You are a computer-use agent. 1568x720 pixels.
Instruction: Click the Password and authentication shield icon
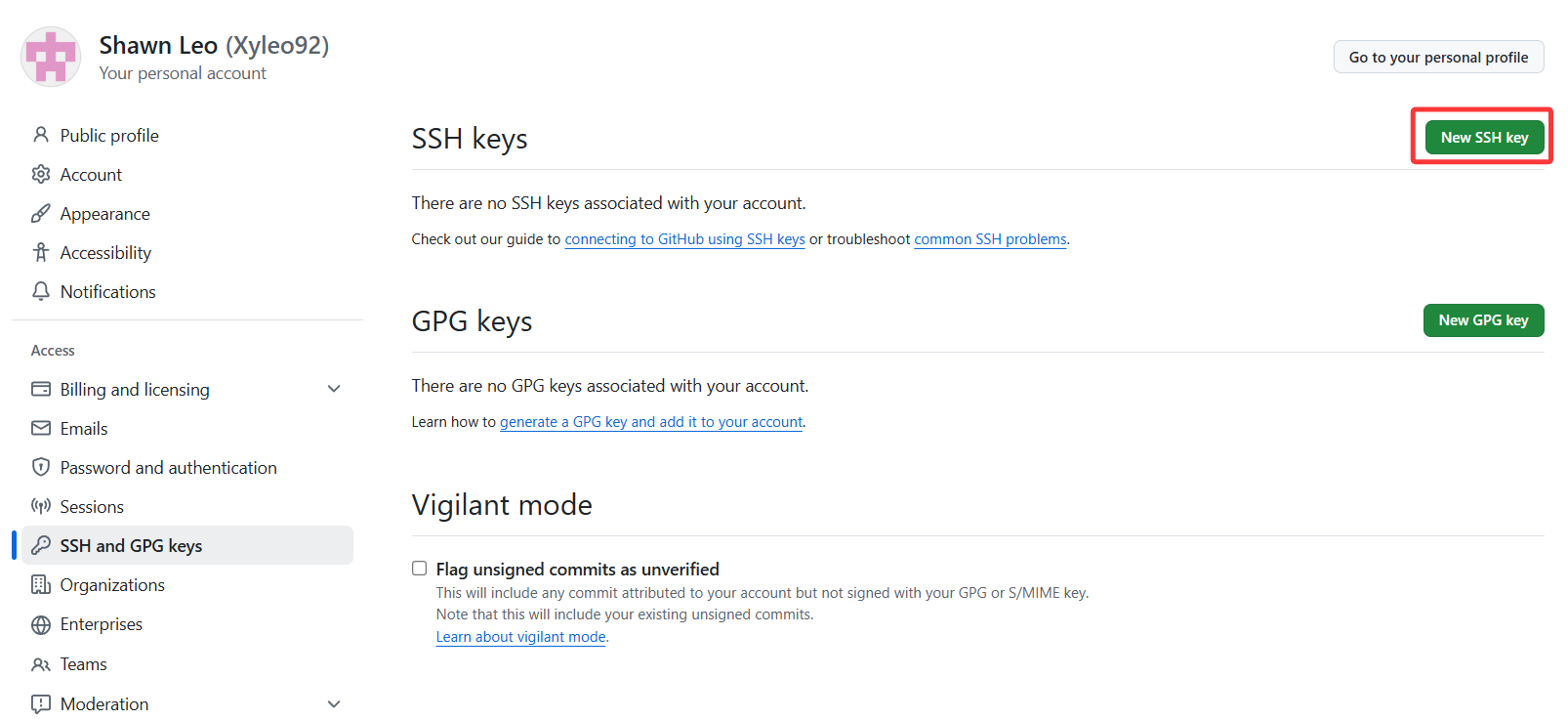[x=41, y=467]
